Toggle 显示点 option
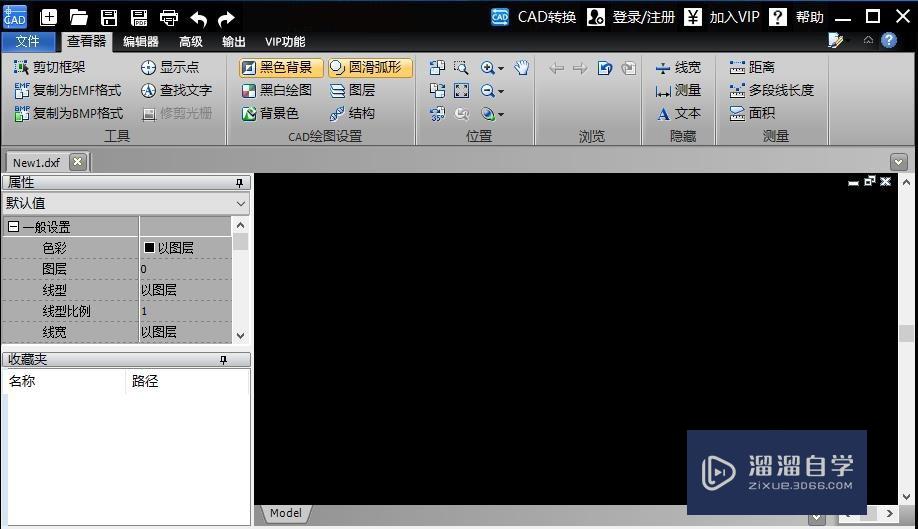The width and height of the screenshot is (918, 529). (170, 67)
